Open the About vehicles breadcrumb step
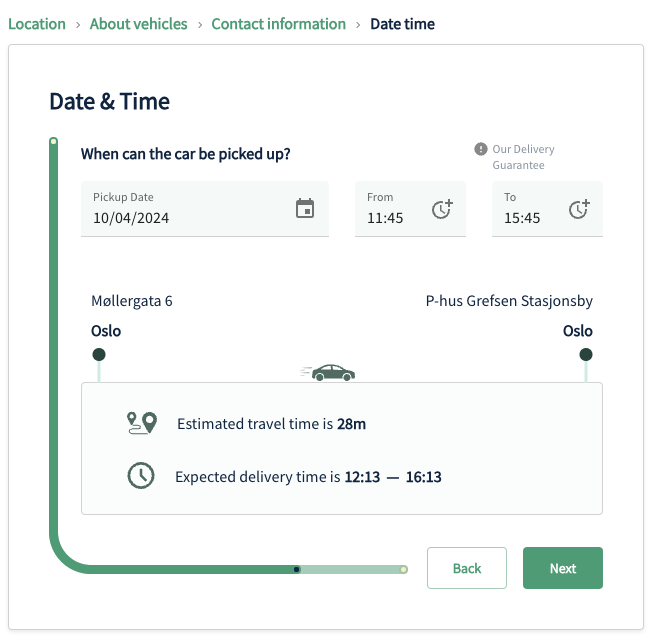Image resolution: width=666 pixels, height=641 pixels. coord(138,24)
